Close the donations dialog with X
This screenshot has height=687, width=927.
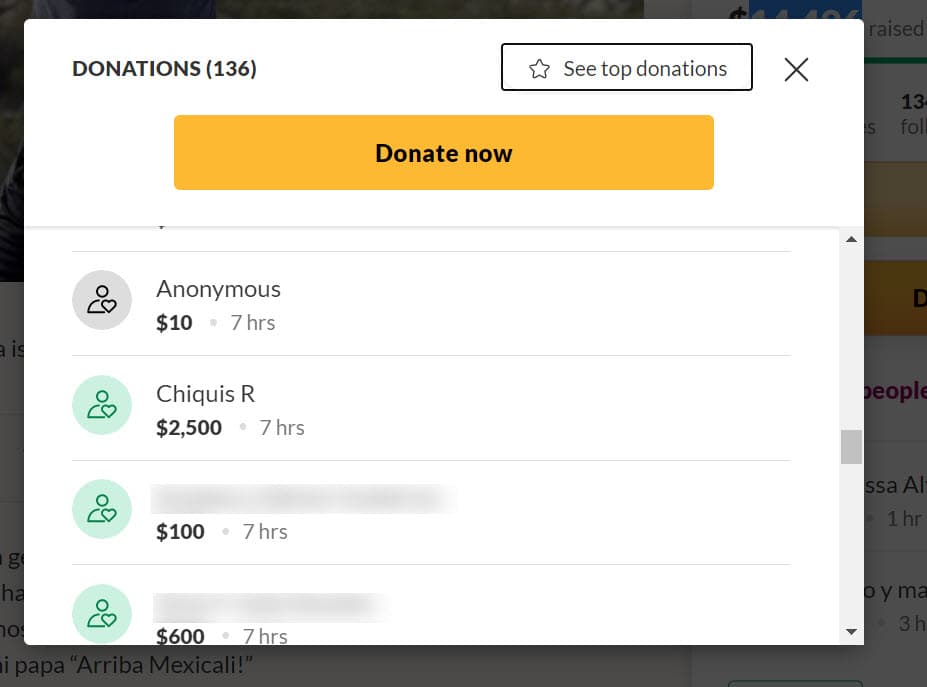click(796, 69)
